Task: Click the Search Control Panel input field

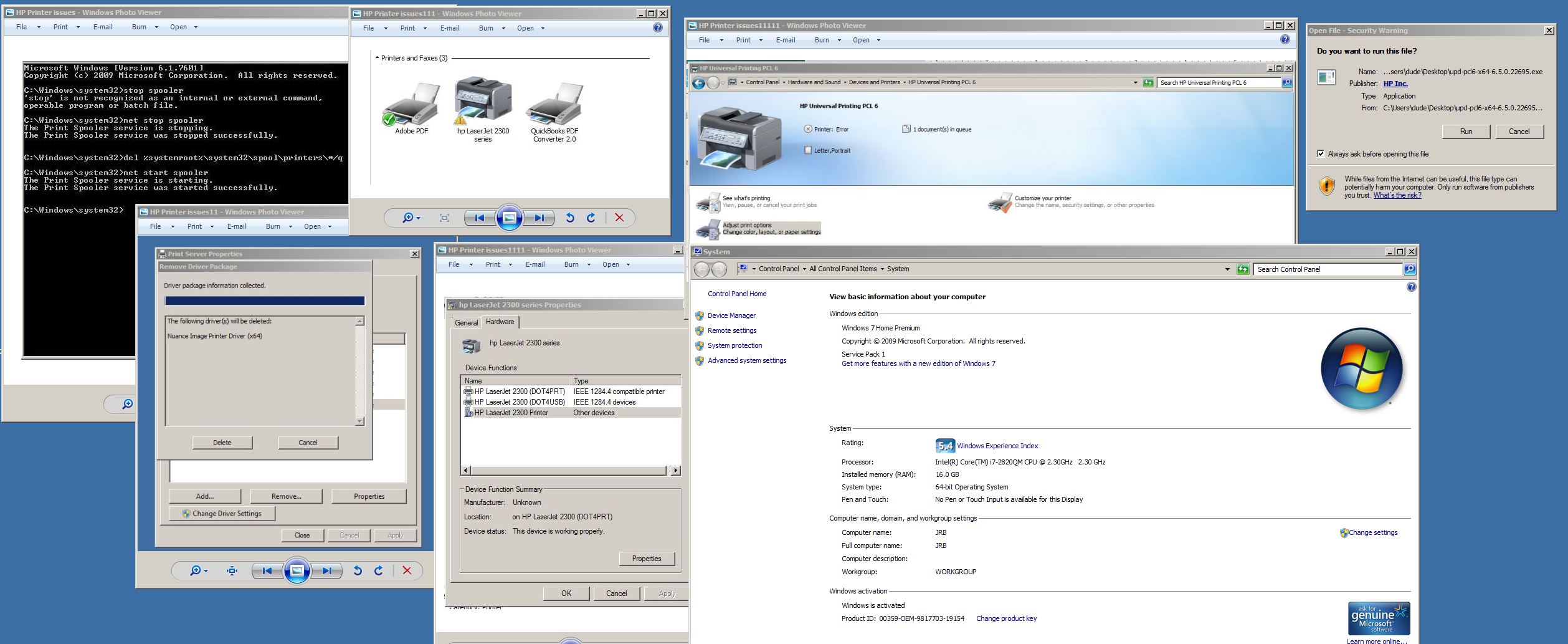Action: pos(1327,269)
